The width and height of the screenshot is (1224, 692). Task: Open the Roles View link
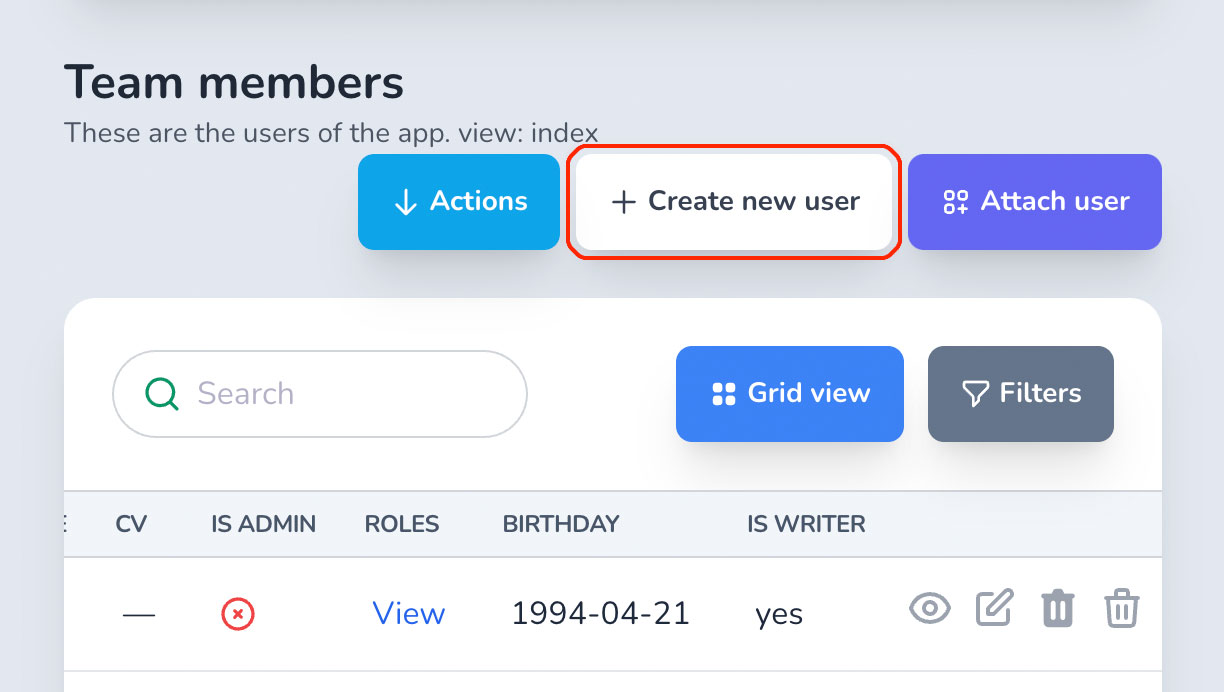click(x=409, y=613)
